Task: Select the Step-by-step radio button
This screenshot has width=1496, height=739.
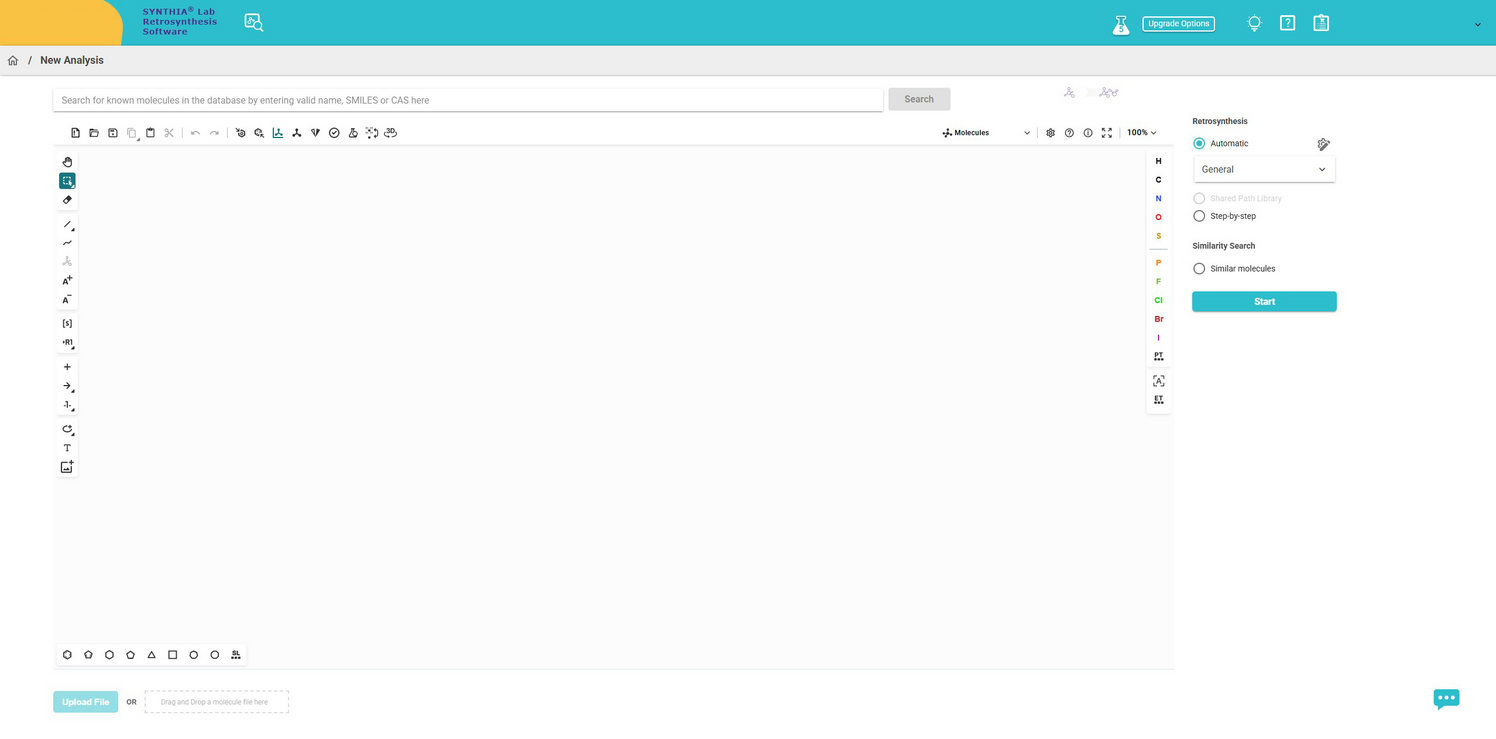Action: 1199,216
